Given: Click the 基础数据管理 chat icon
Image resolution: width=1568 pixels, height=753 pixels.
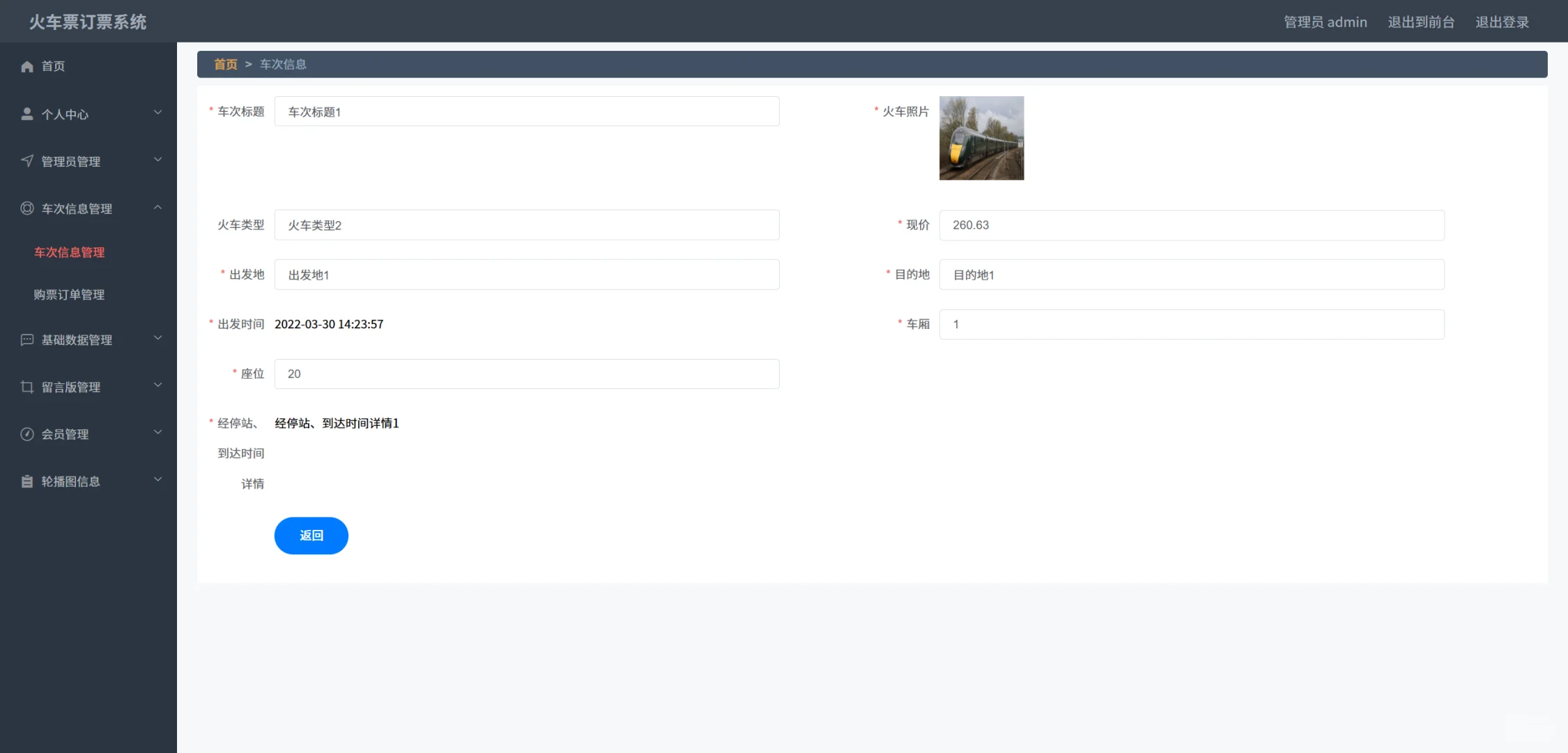Looking at the screenshot, I should [x=26, y=340].
